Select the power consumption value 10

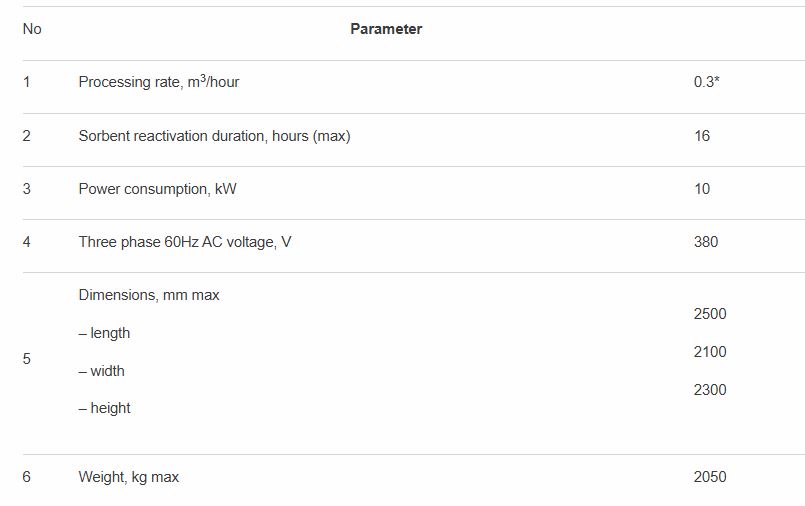click(x=702, y=189)
